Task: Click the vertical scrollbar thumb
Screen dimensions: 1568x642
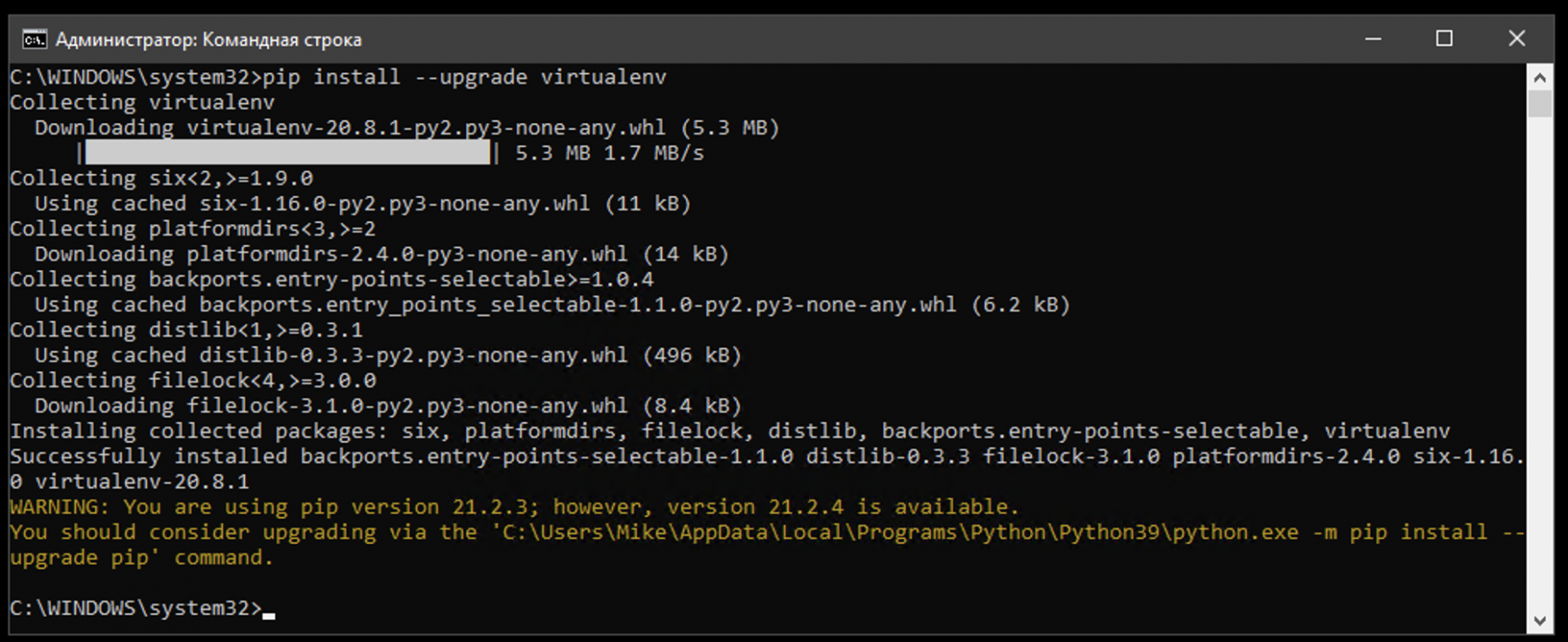Action: (1539, 105)
